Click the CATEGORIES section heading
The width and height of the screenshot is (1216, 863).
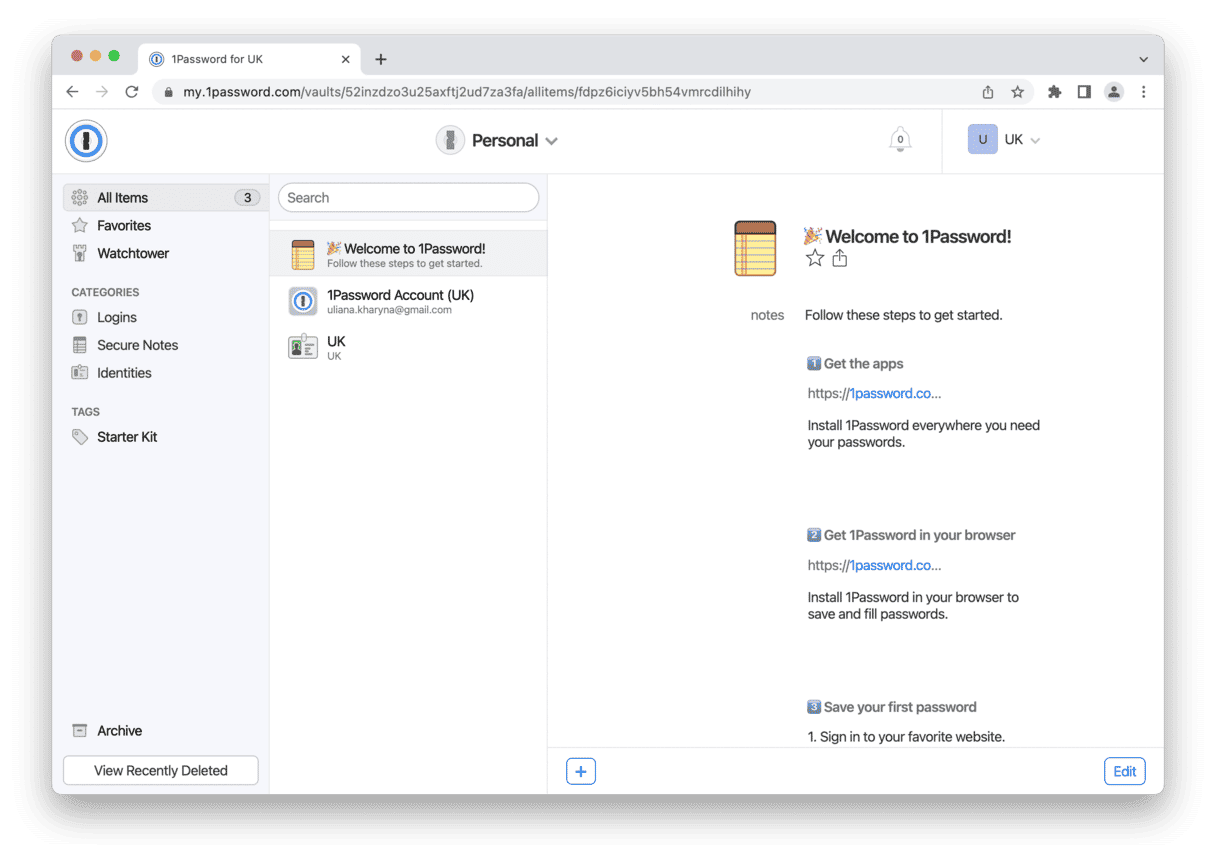[x=105, y=293]
